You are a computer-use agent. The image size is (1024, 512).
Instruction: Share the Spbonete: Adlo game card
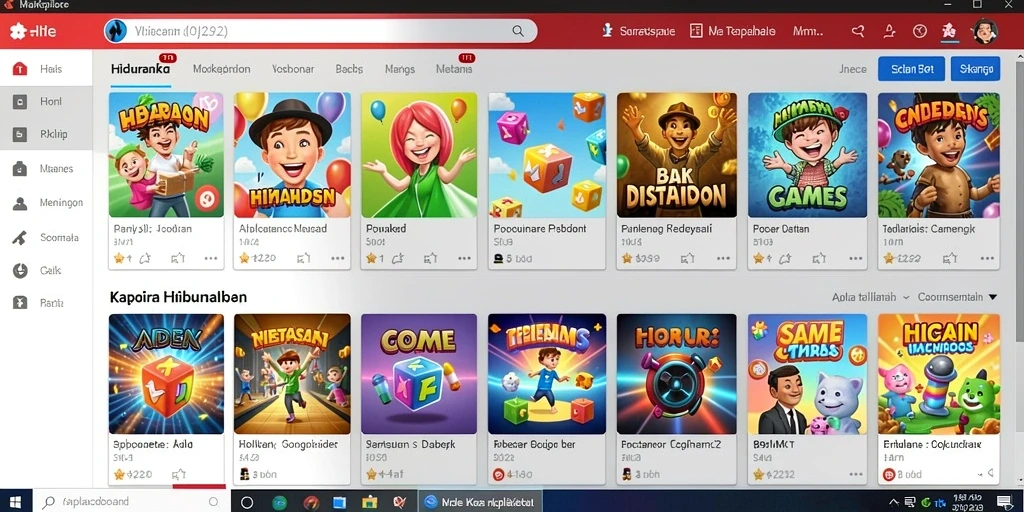pyautogui.click(x=178, y=474)
